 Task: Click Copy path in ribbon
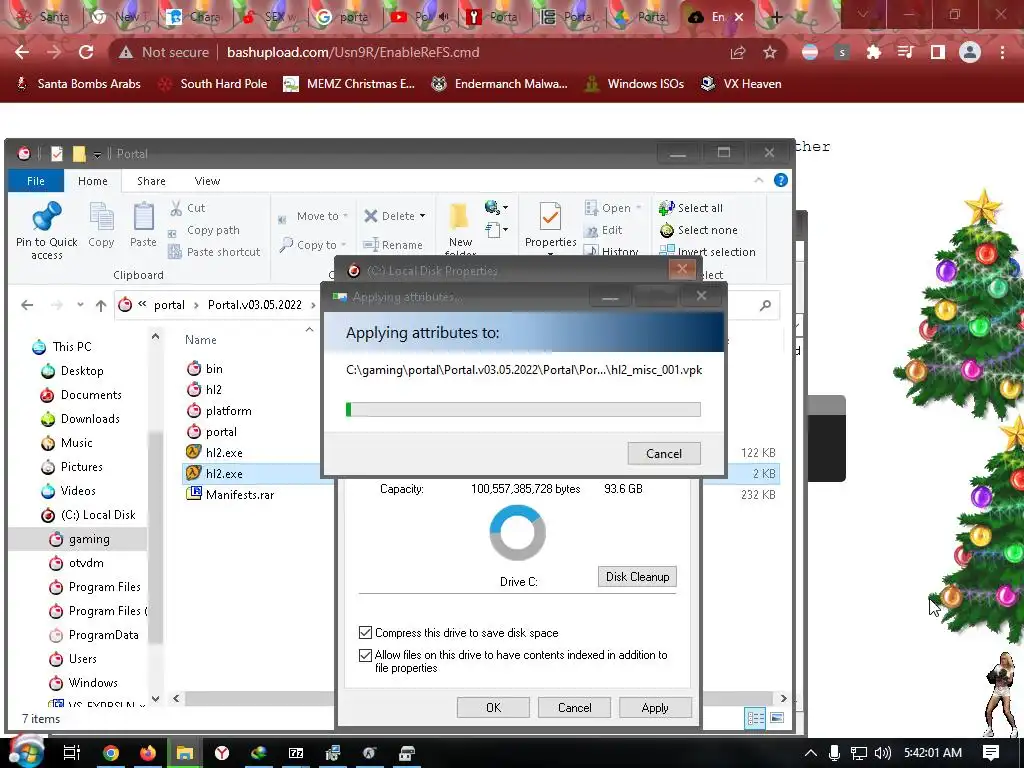point(204,230)
